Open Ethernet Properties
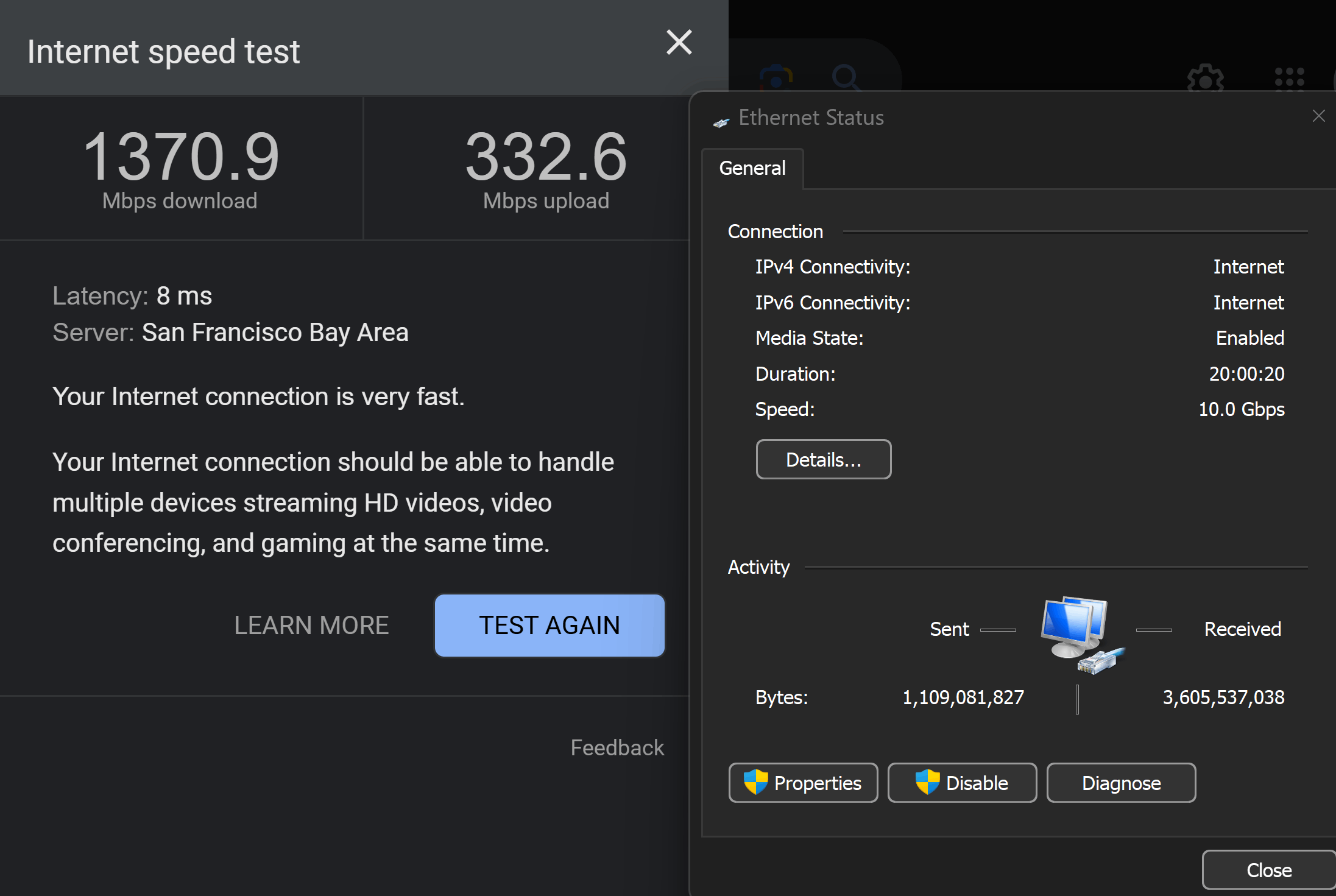Viewport: 1336px width, 896px height. point(803,783)
